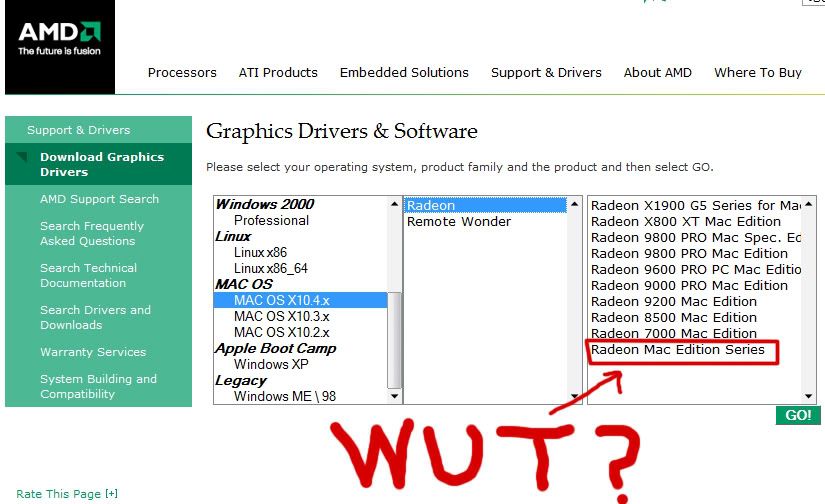This screenshot has height=504, width=825.
Task: Open Warranty Services link
Action: (93, 352)
